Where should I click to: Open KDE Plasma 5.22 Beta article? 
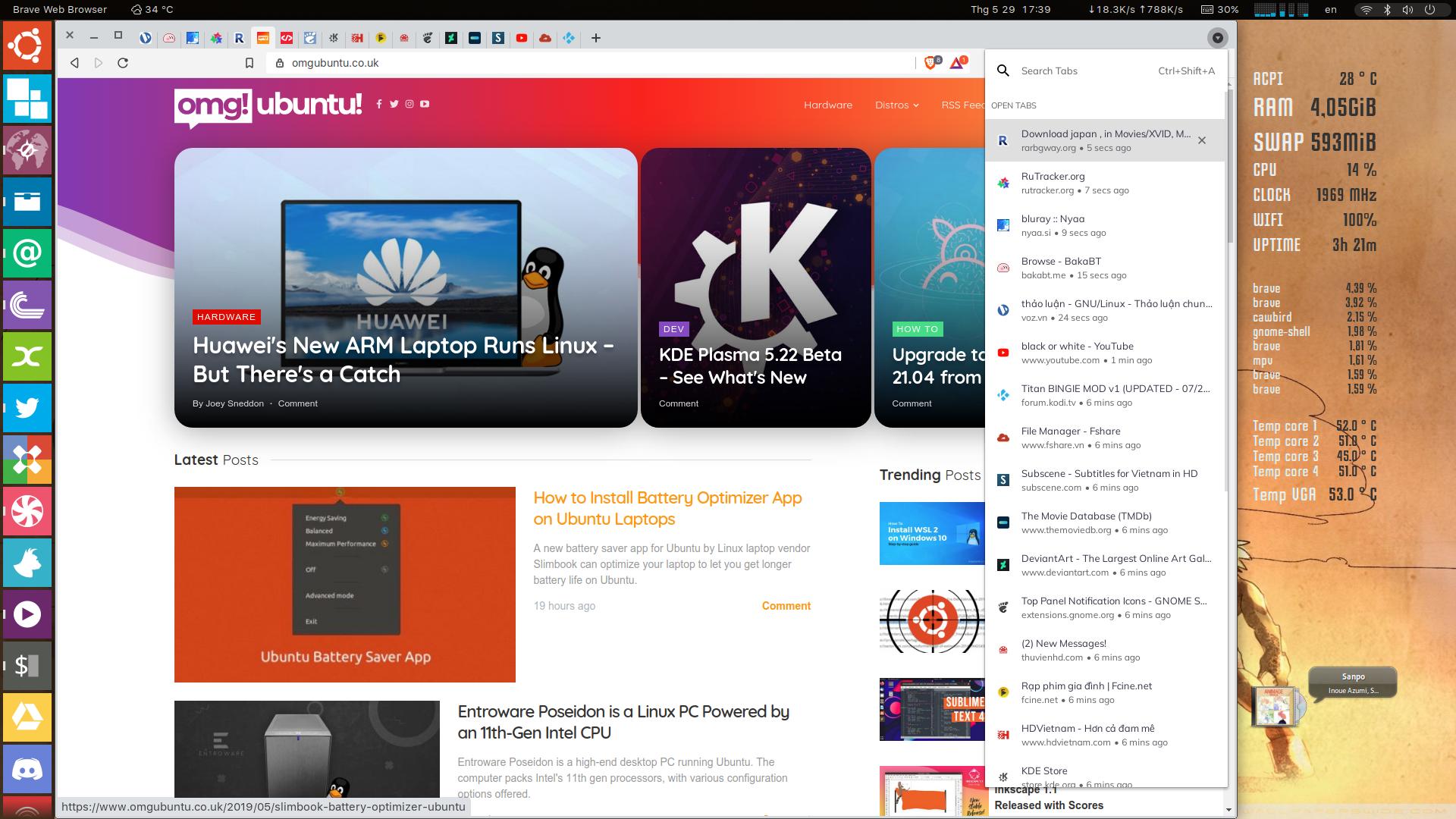750,366
